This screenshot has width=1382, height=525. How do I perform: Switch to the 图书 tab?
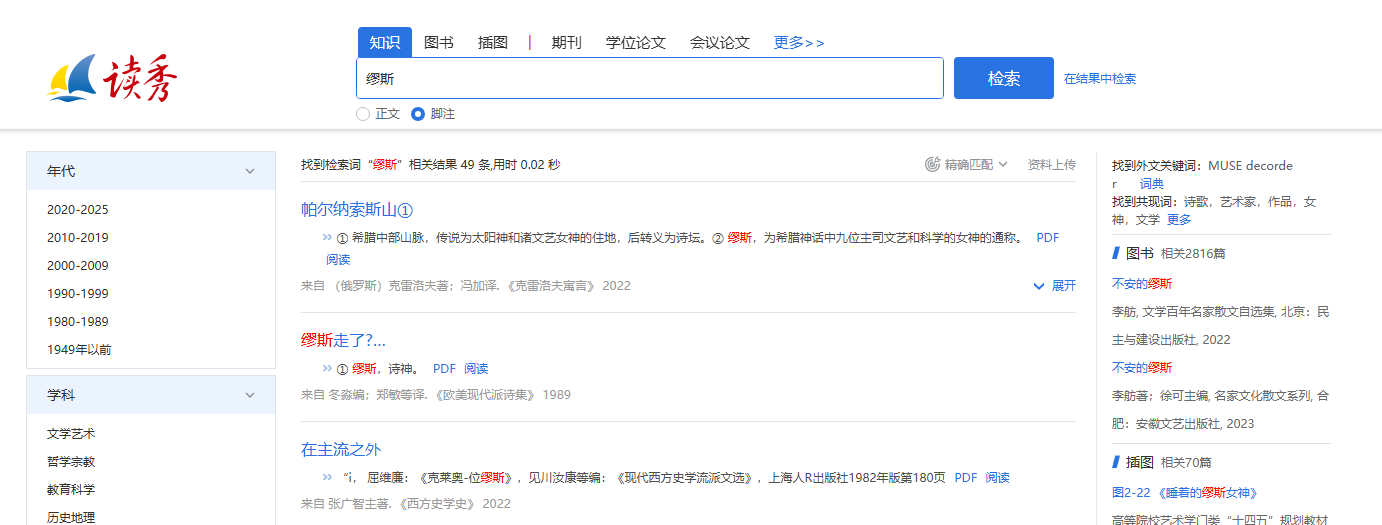click(439, 42)
